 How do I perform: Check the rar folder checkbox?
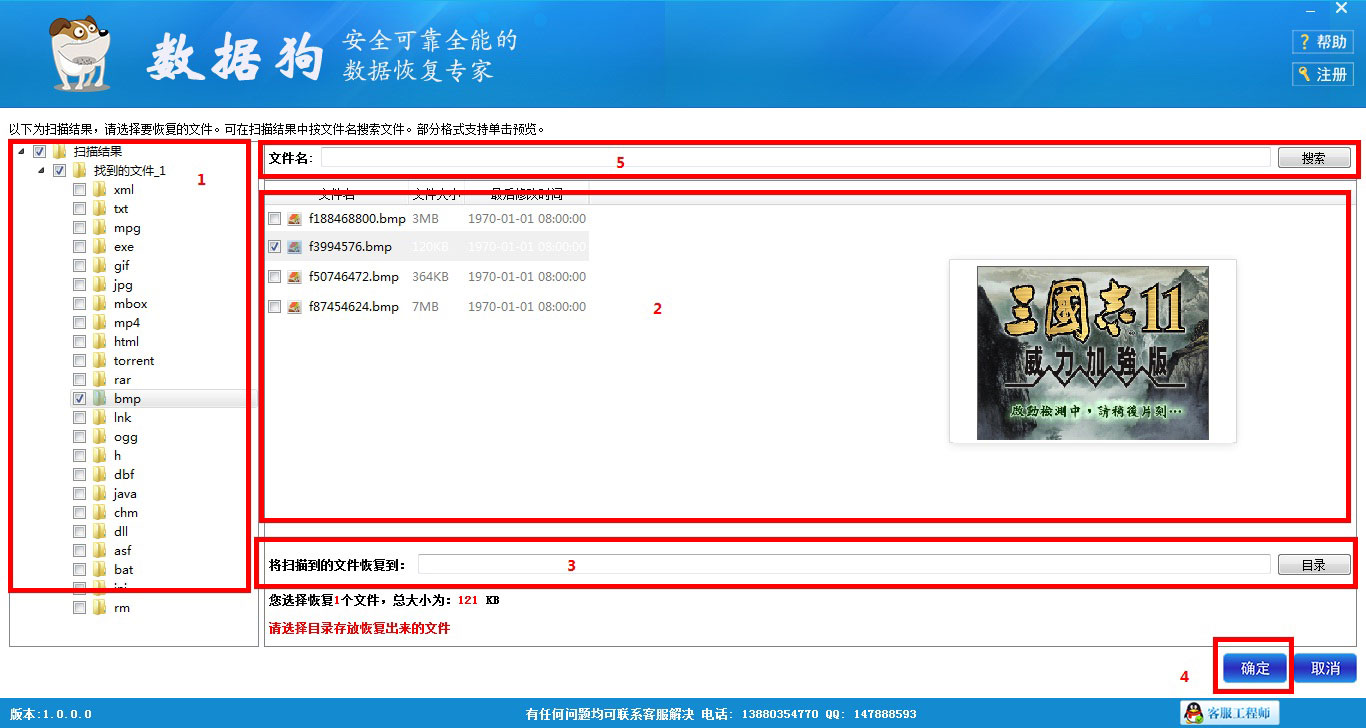78,379
